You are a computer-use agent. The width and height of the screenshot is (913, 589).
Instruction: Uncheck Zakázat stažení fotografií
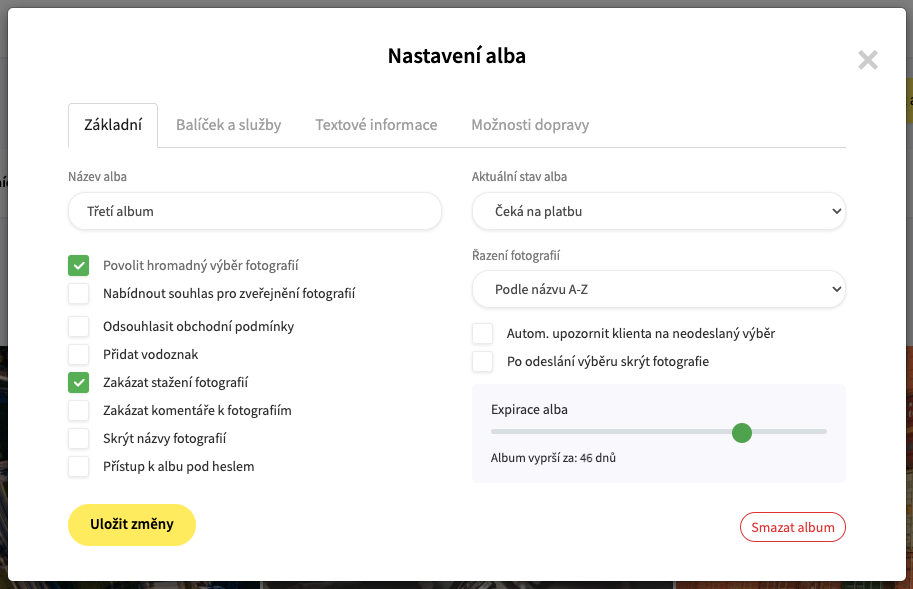(x=79, y=382)
